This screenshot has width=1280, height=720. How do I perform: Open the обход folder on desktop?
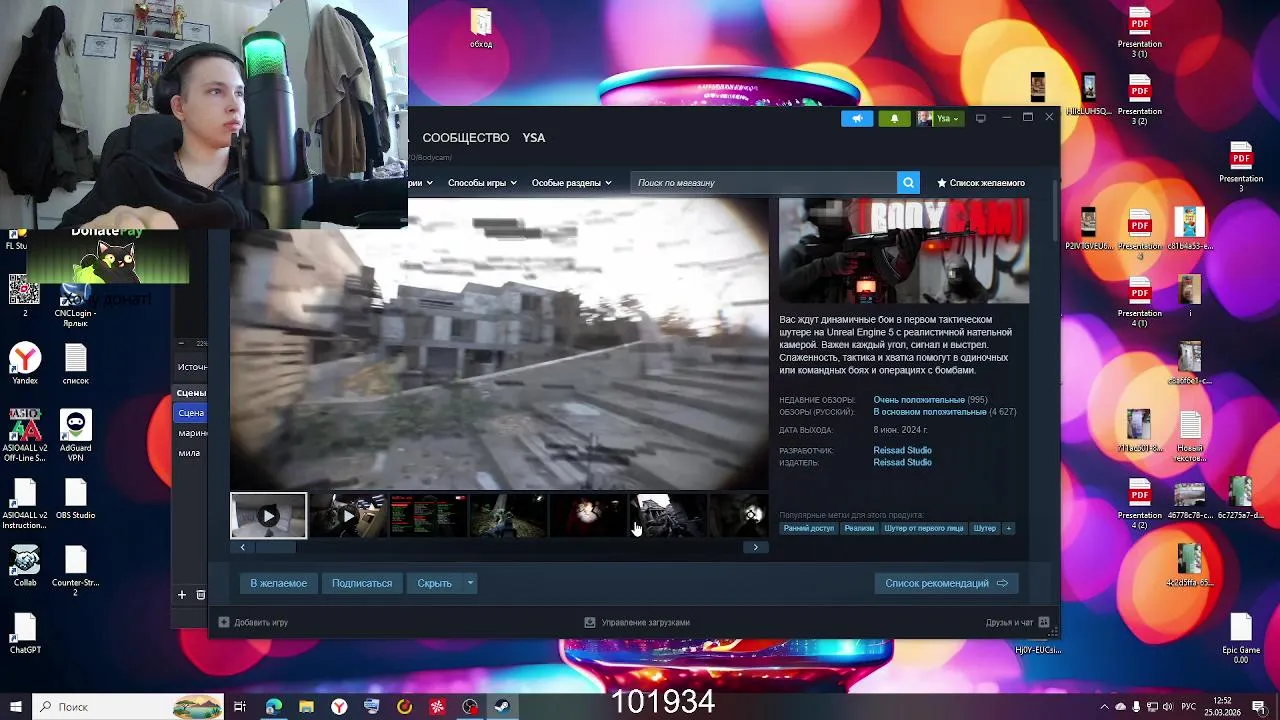(481, 28)
